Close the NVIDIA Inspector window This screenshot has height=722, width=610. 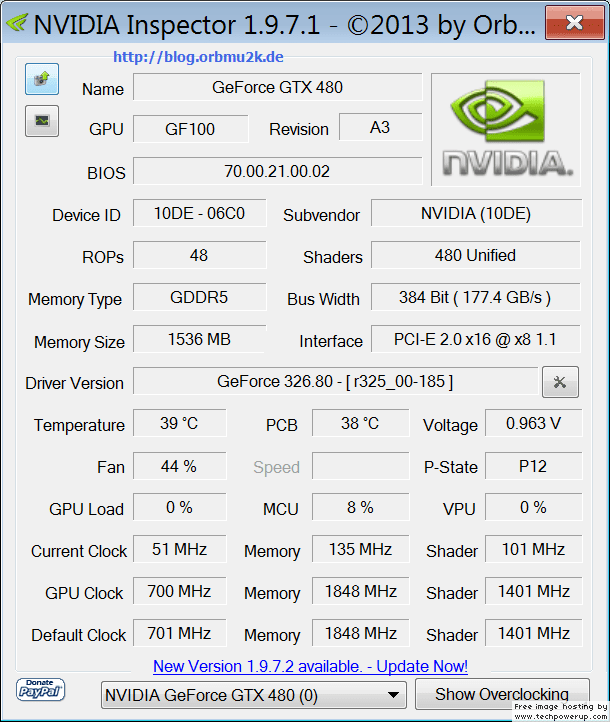coord(575,23)
